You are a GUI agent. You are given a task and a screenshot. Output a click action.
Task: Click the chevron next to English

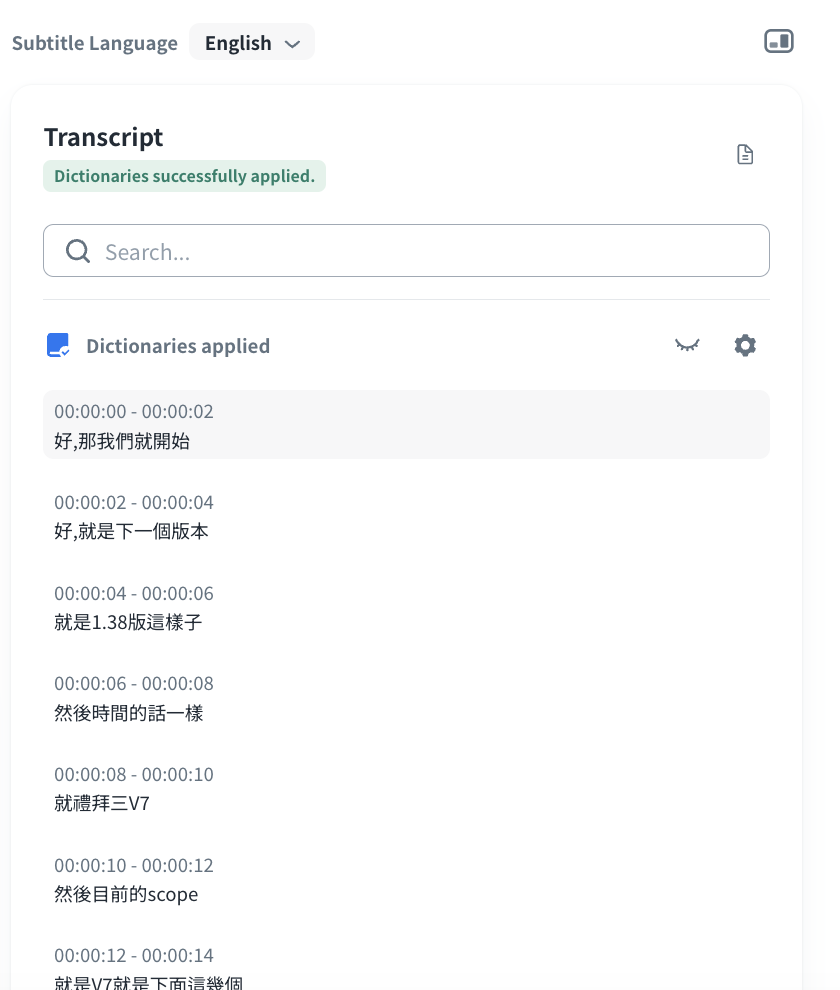[292, 44]
